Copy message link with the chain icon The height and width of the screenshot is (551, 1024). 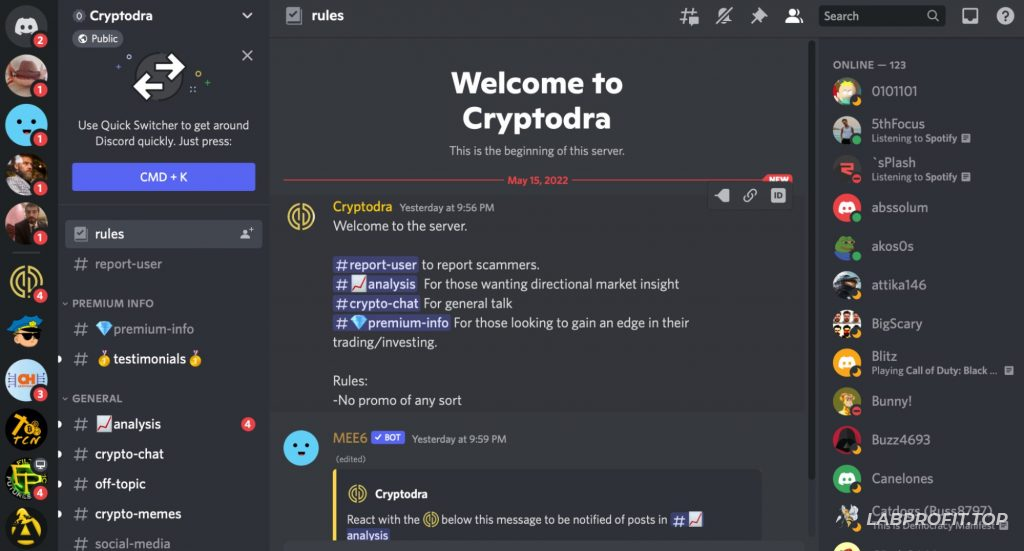click(x=750, y=195)
